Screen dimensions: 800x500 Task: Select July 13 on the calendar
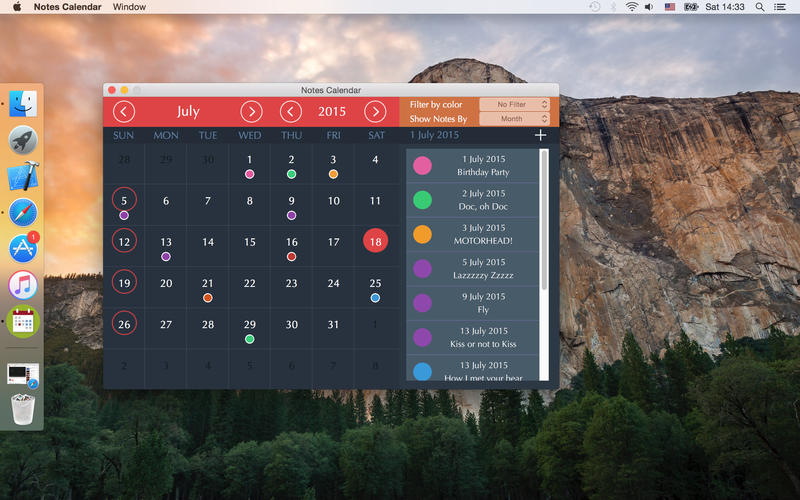(166, 247)
